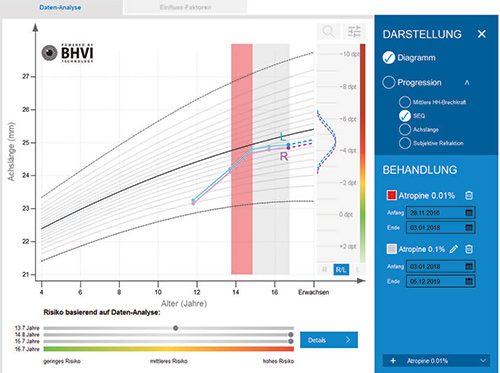
Task: Switch to the Einfluss-Faktoren tab
Action: click(x=185, y=7)
